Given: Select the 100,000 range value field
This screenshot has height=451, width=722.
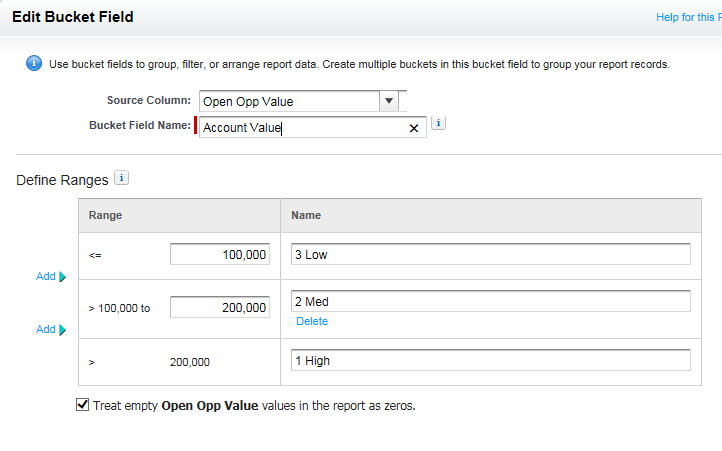Looking at the screenshot, I should click(220, 255).
